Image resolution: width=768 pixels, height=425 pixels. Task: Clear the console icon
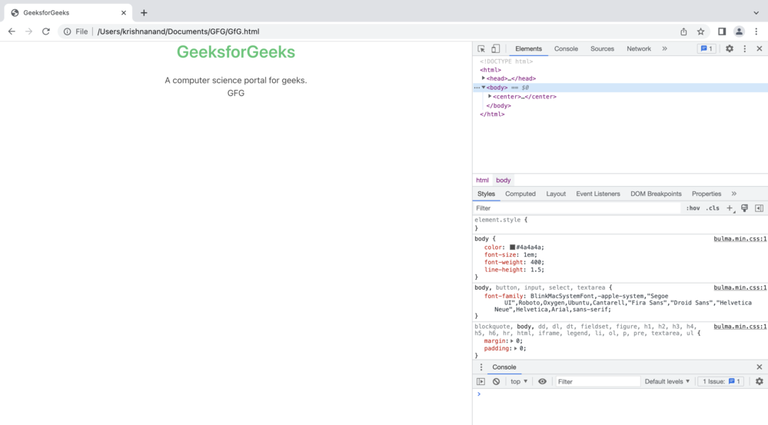[496, 381]
